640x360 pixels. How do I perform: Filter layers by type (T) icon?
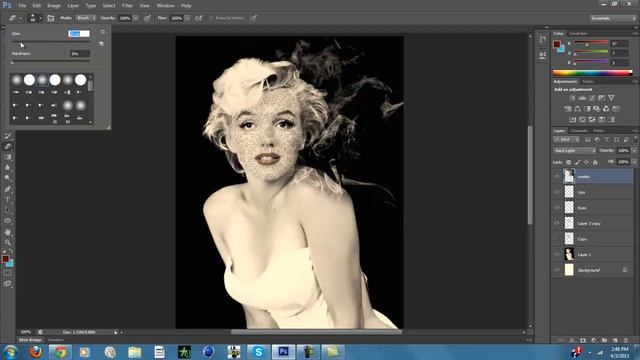[607, 140]
